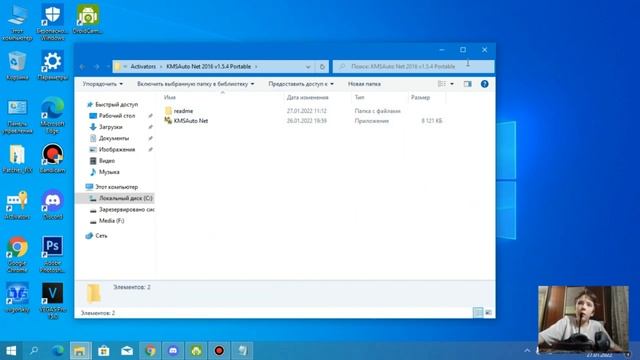Open Google Chrome desktop shortcut
This screenshot has height=360, width=640.
[17, 254]
